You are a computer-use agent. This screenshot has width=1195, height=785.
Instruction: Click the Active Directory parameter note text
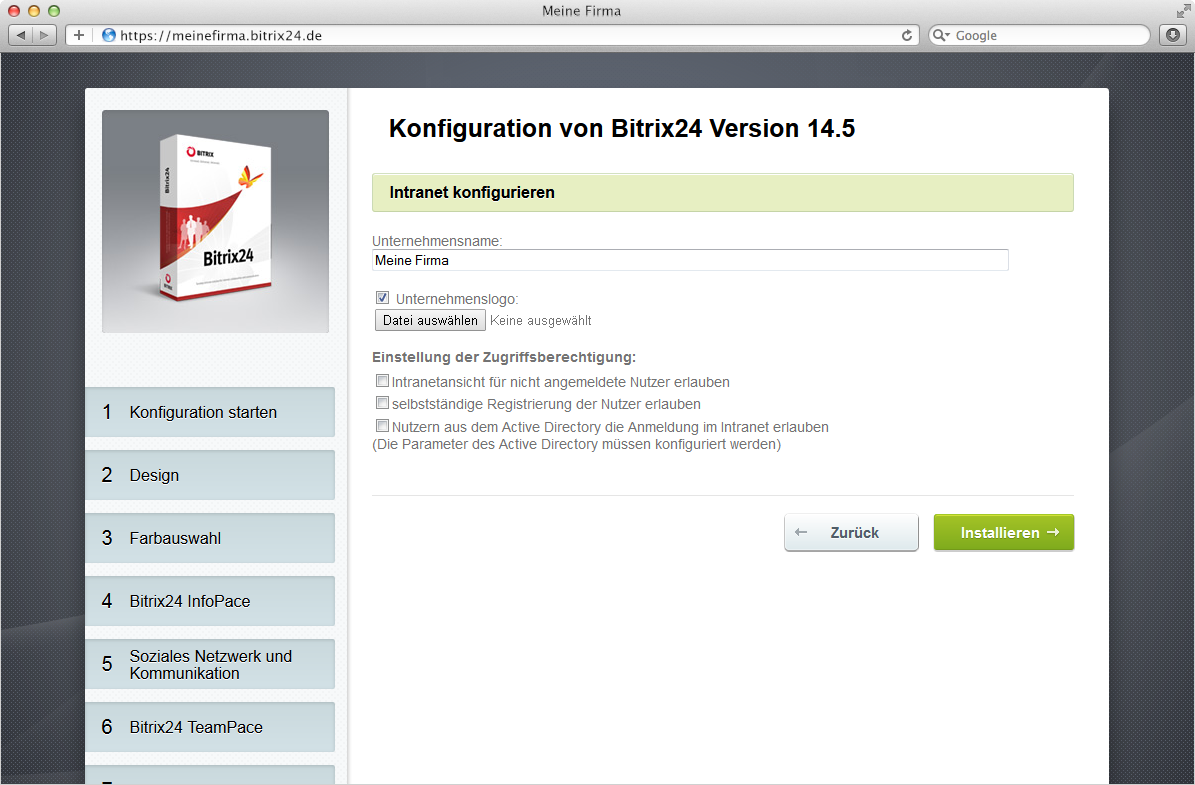coord(576,444)
